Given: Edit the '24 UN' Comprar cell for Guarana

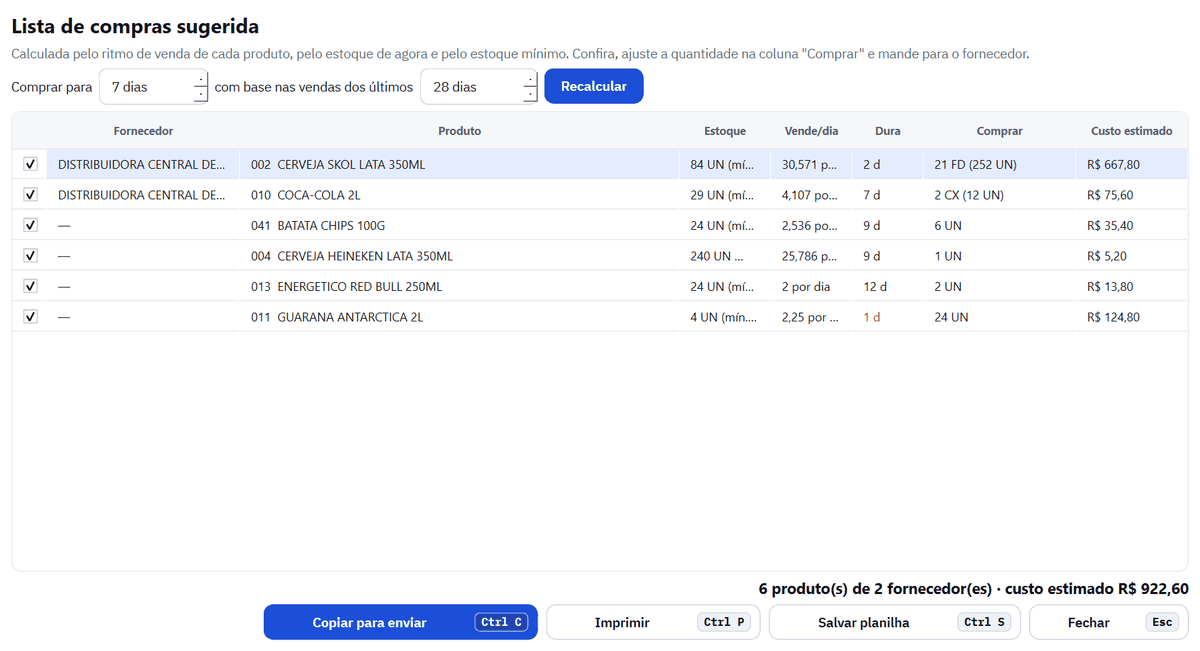Looking at the screenshot, I should pyautogui.click(x=999, y=317).
